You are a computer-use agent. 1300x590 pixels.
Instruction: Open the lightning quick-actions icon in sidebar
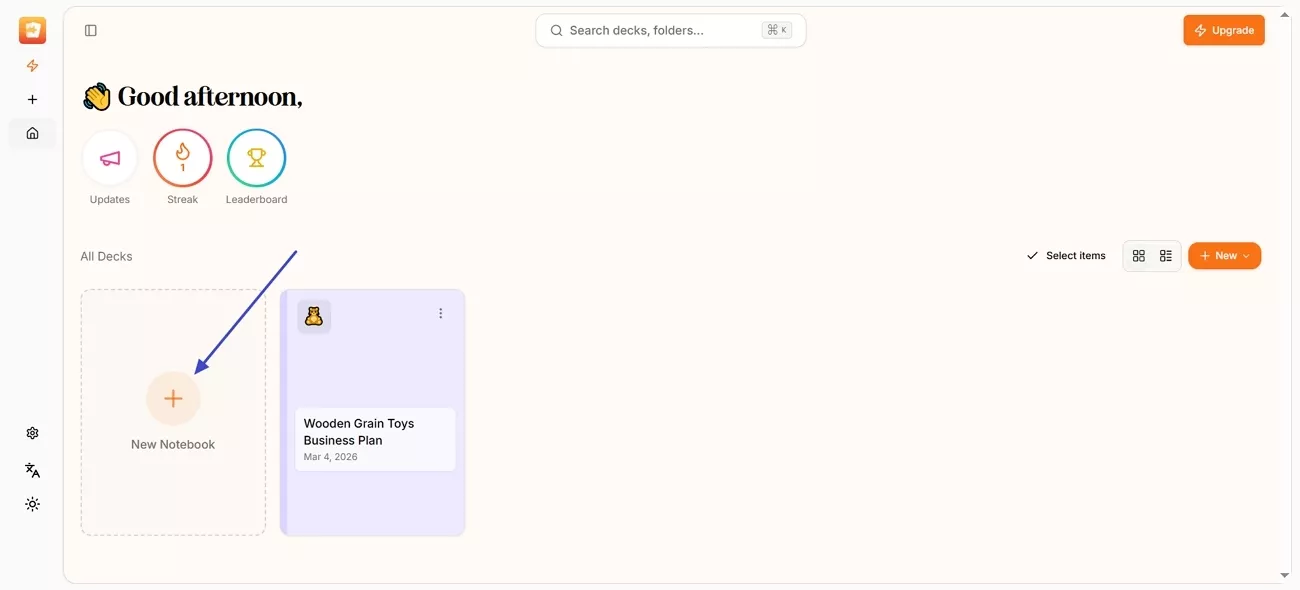[32, 65]
